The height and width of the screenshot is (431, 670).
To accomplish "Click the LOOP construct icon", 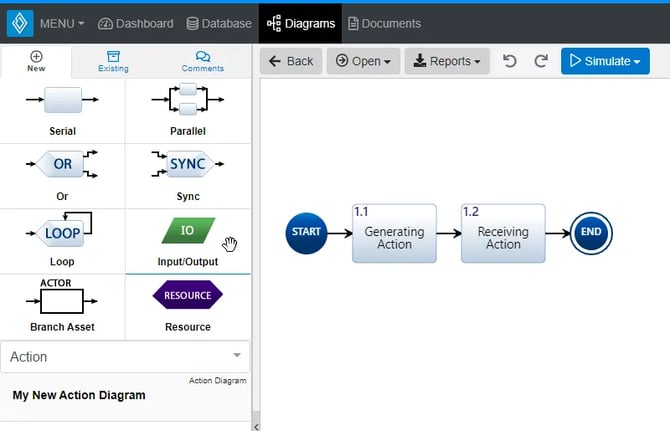I will click(x=60, y=229).
